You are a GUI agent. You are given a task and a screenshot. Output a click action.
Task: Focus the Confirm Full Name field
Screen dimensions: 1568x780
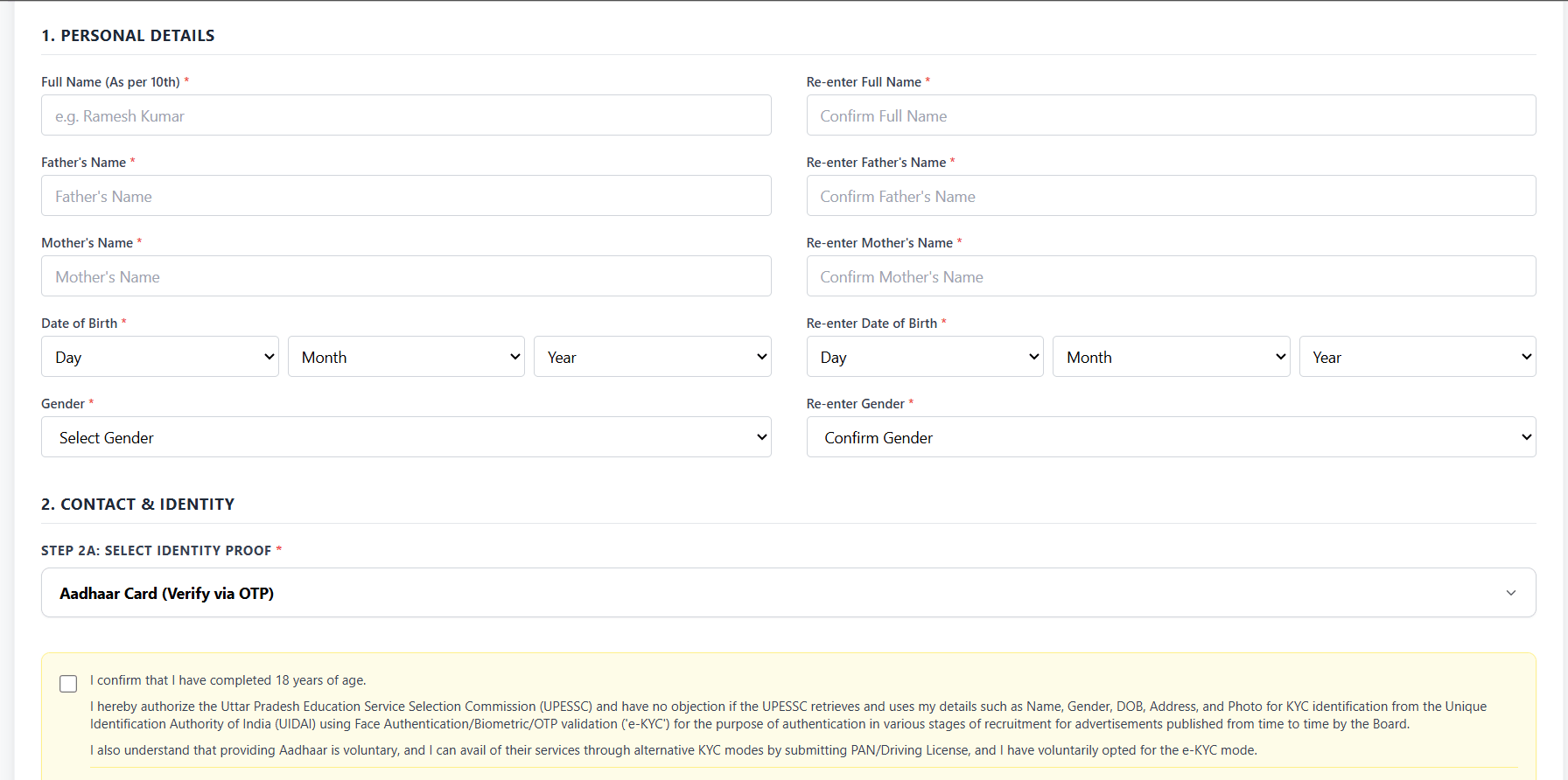[1171, 115]
